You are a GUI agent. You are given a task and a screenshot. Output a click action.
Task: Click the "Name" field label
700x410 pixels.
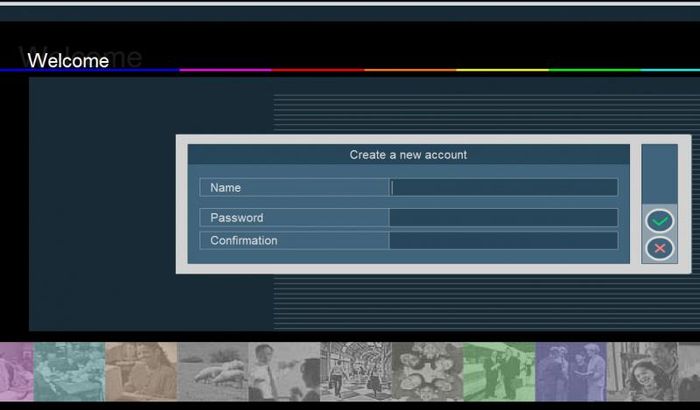tap(225, 188)
